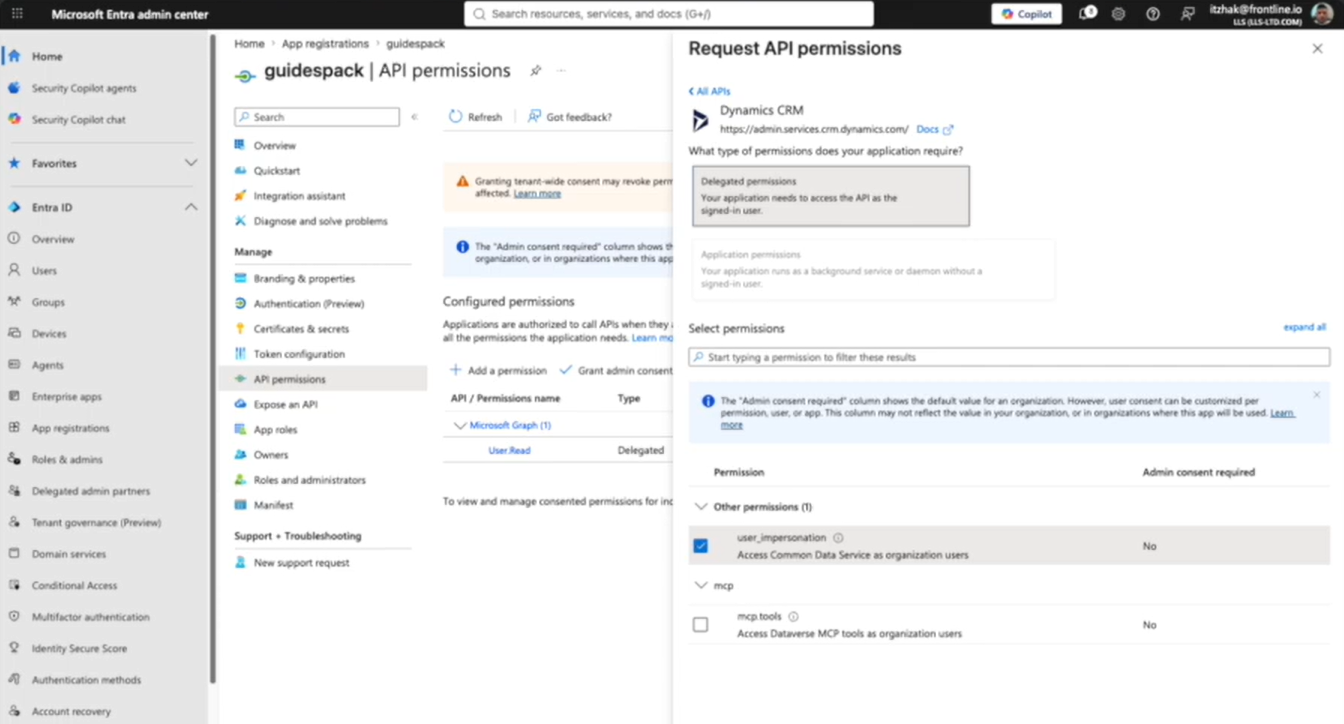Open Manifest in the app menu
The width and height of the screenshot is (1344, 724).
point(273,505)
